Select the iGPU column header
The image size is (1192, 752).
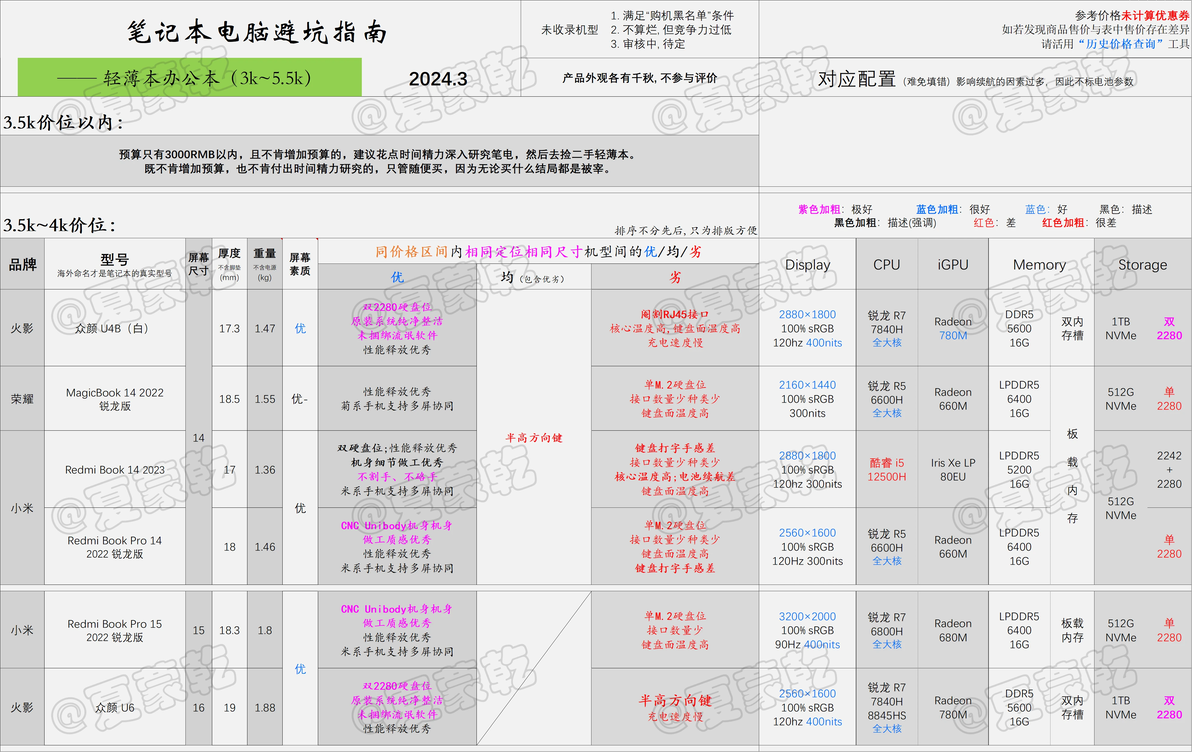click(x=953, y=265)
